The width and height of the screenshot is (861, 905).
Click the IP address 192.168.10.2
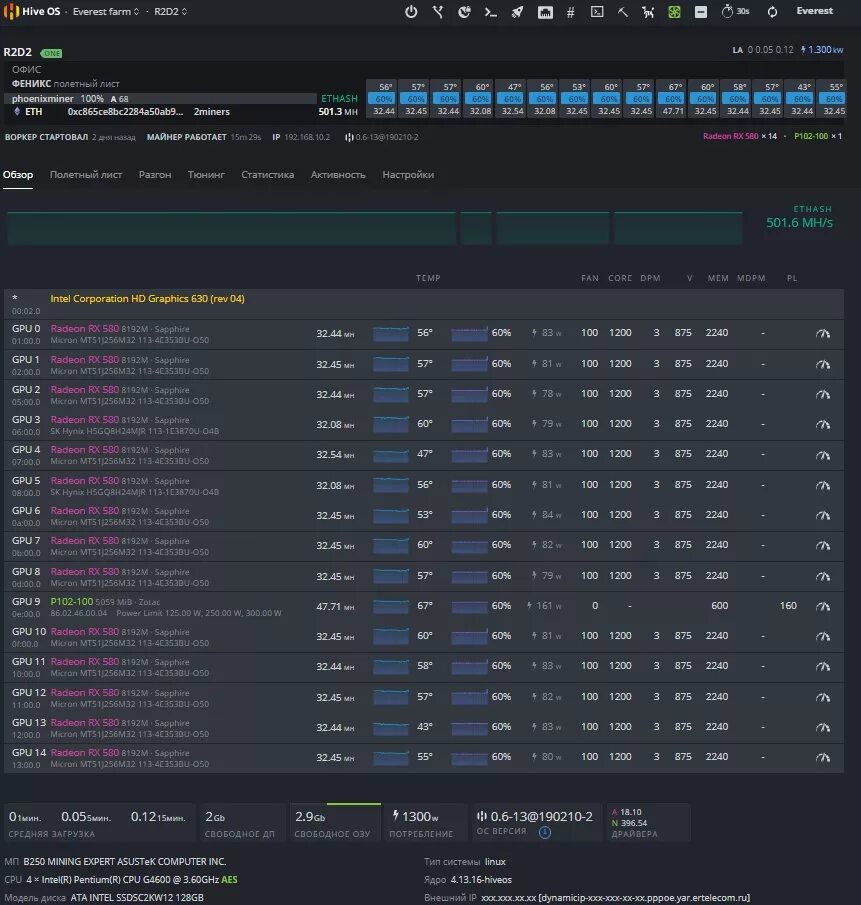307,137
